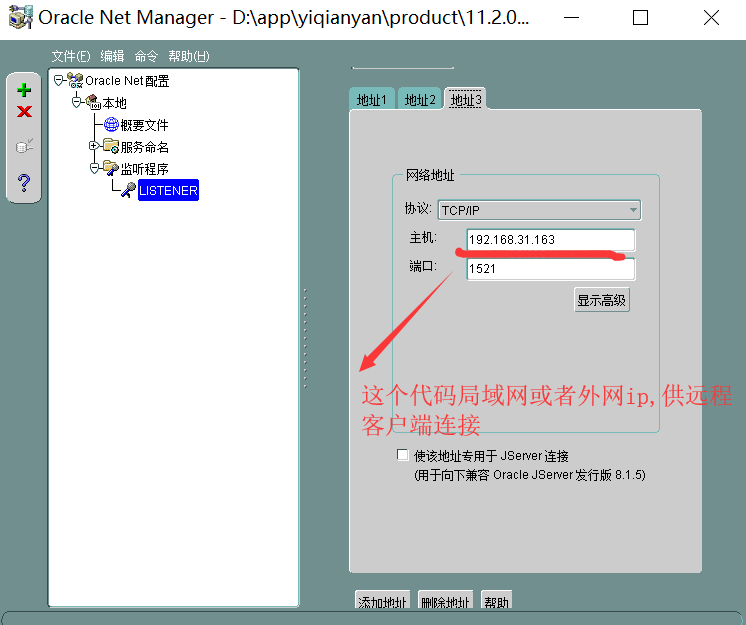Expand the 服务命名 tree node
Viewport: 746px width, 625px height.
point(94,146)
